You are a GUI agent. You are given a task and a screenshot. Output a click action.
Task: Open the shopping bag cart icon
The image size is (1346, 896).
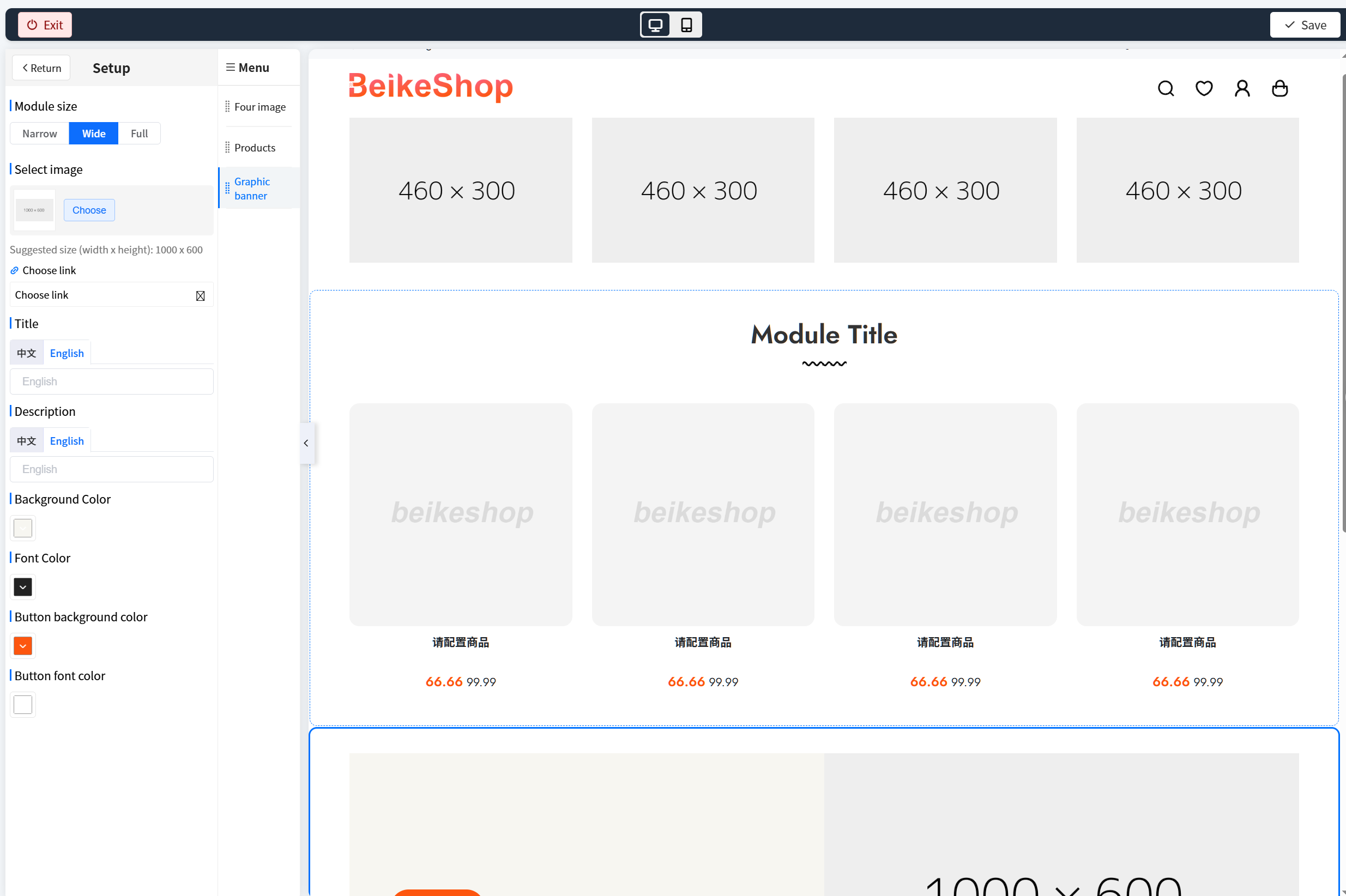click(1279, 89)
